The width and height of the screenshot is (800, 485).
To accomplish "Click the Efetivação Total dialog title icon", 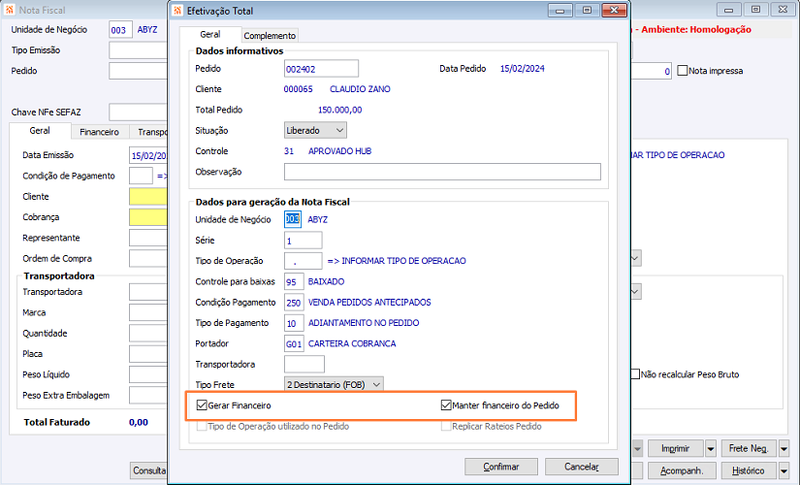I will coord(177,10).
